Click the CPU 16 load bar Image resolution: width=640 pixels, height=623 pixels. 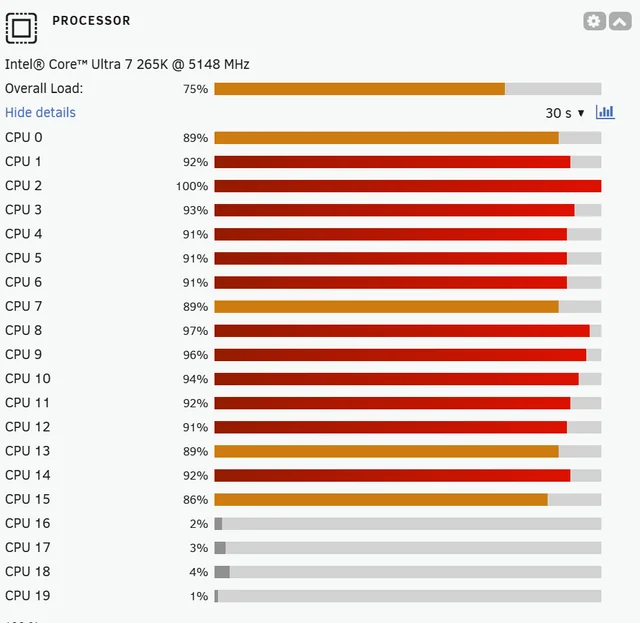407,523
